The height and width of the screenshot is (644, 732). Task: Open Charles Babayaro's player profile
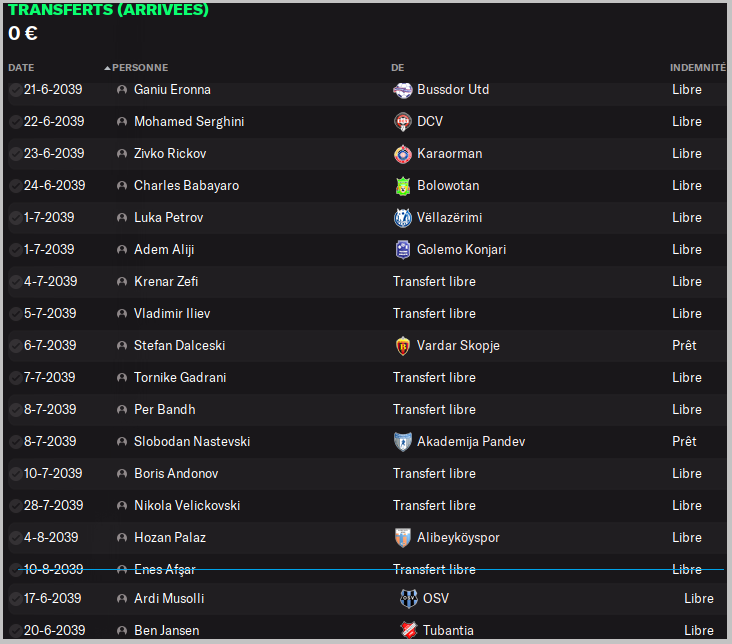pos(186,186)
